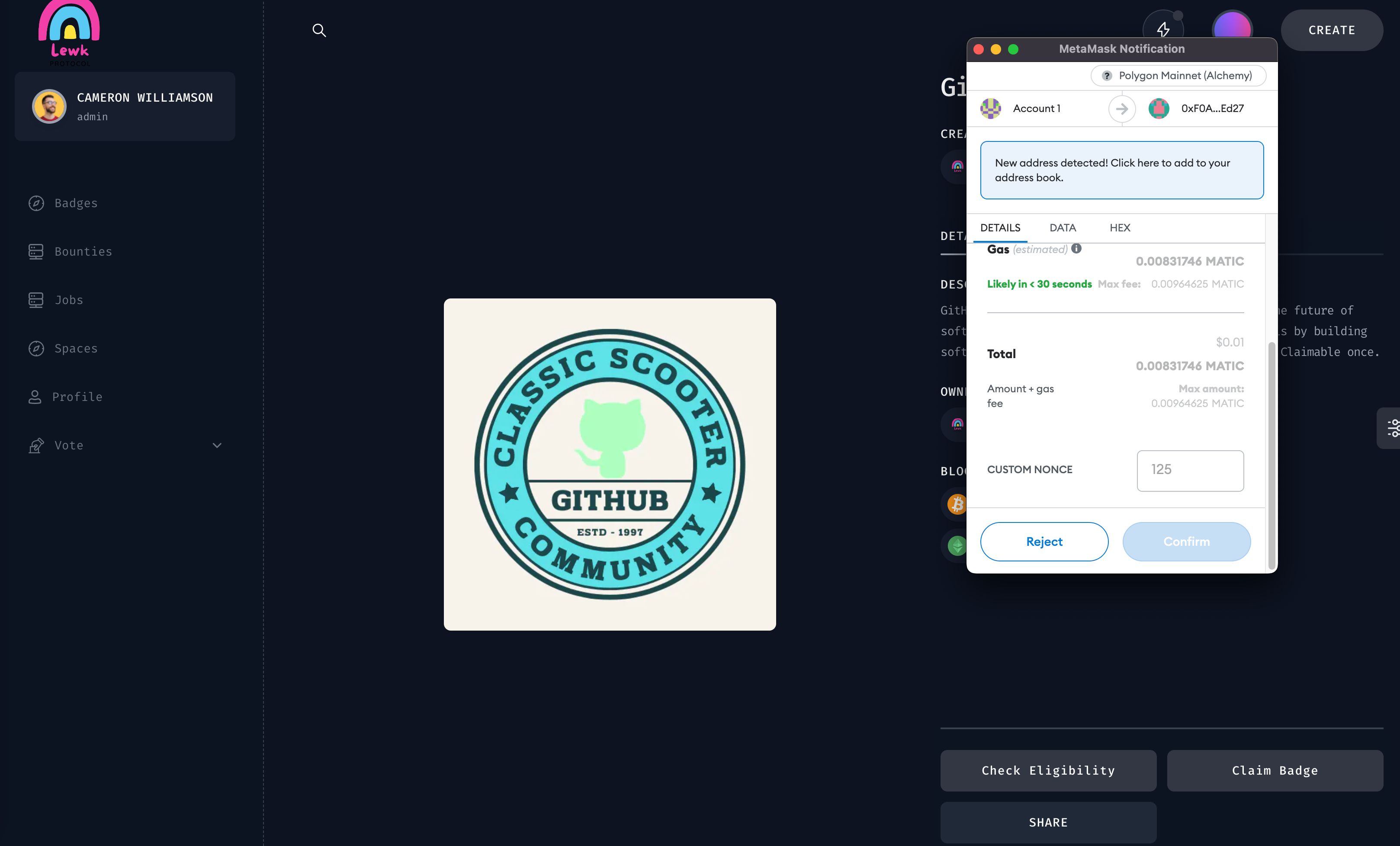1400x846 pixels.
Task: Select the HEX tab in MetaMask
Action: pyautogui.click(x=1119, y=227)
